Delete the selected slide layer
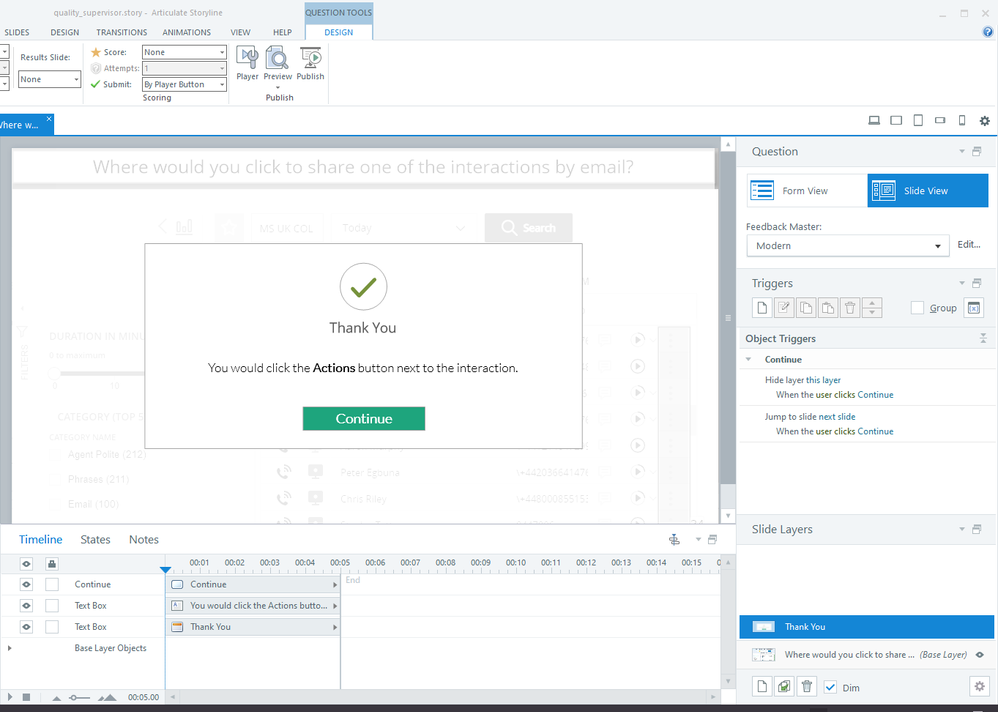Image resolution: width=998 pixels, height=712 pixels. [x=806, y=687]
